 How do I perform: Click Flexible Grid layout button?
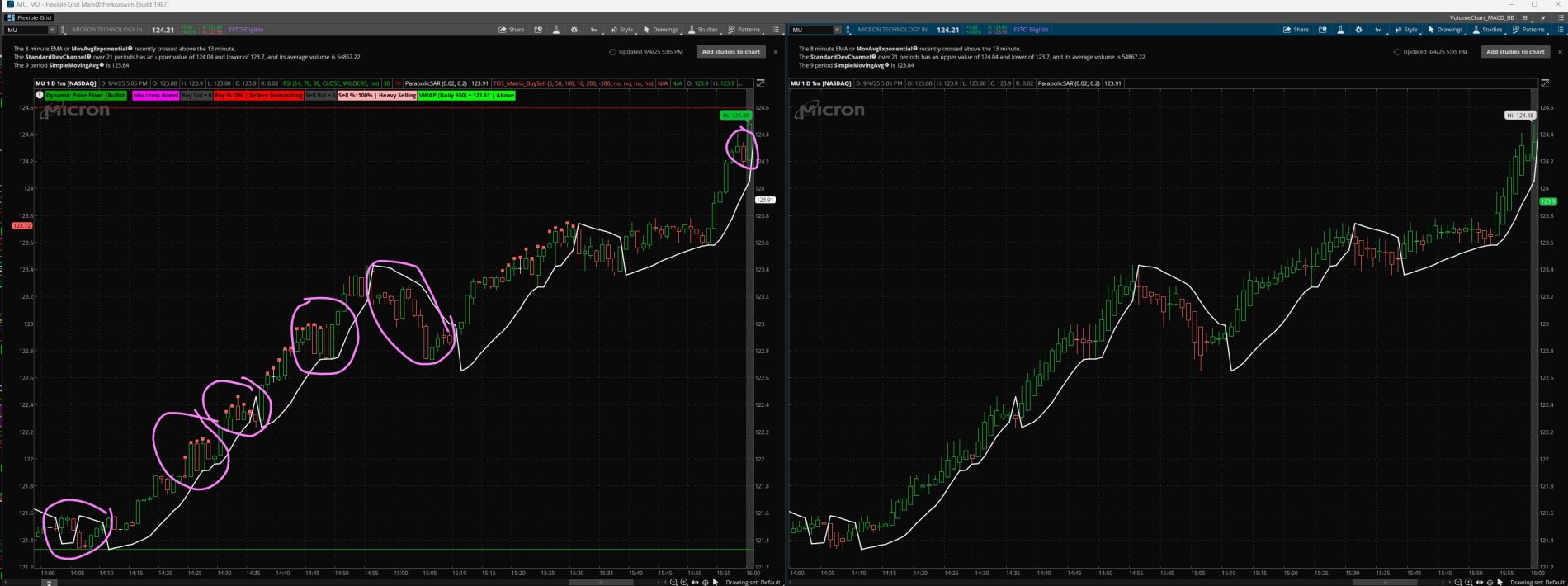coord(30,17)
